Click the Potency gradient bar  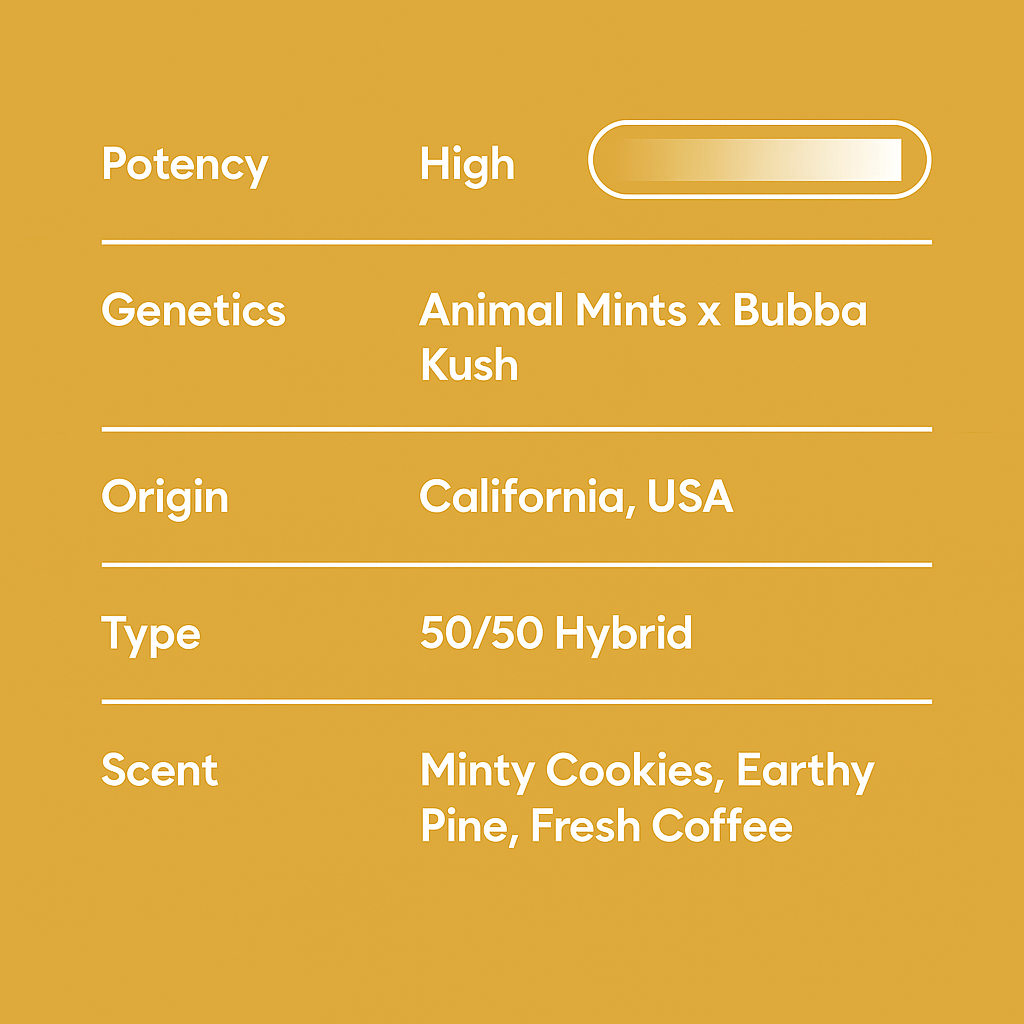(760, 160)
